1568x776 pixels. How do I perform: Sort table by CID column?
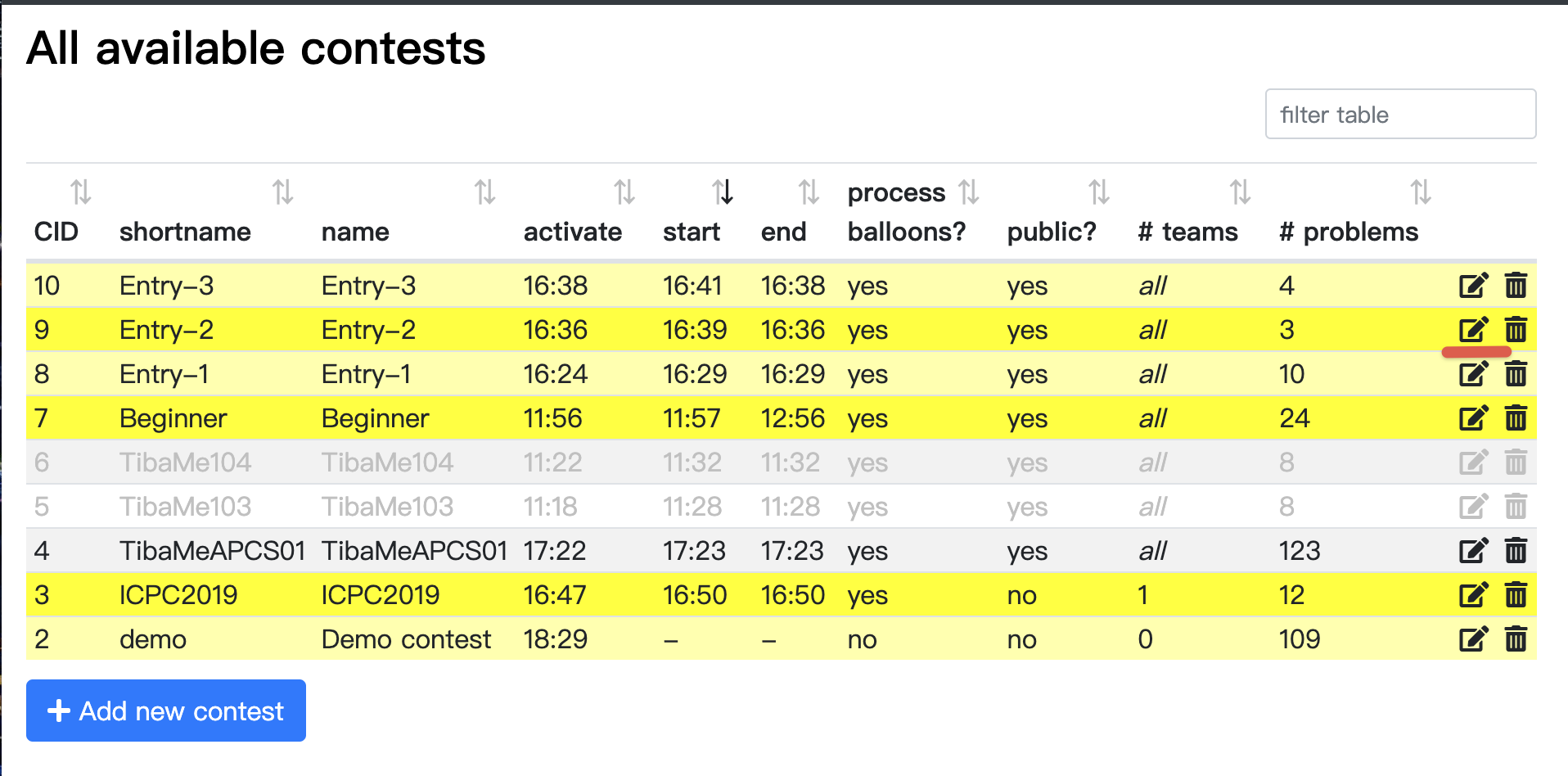pyautogui.click(x=80, y=192)
